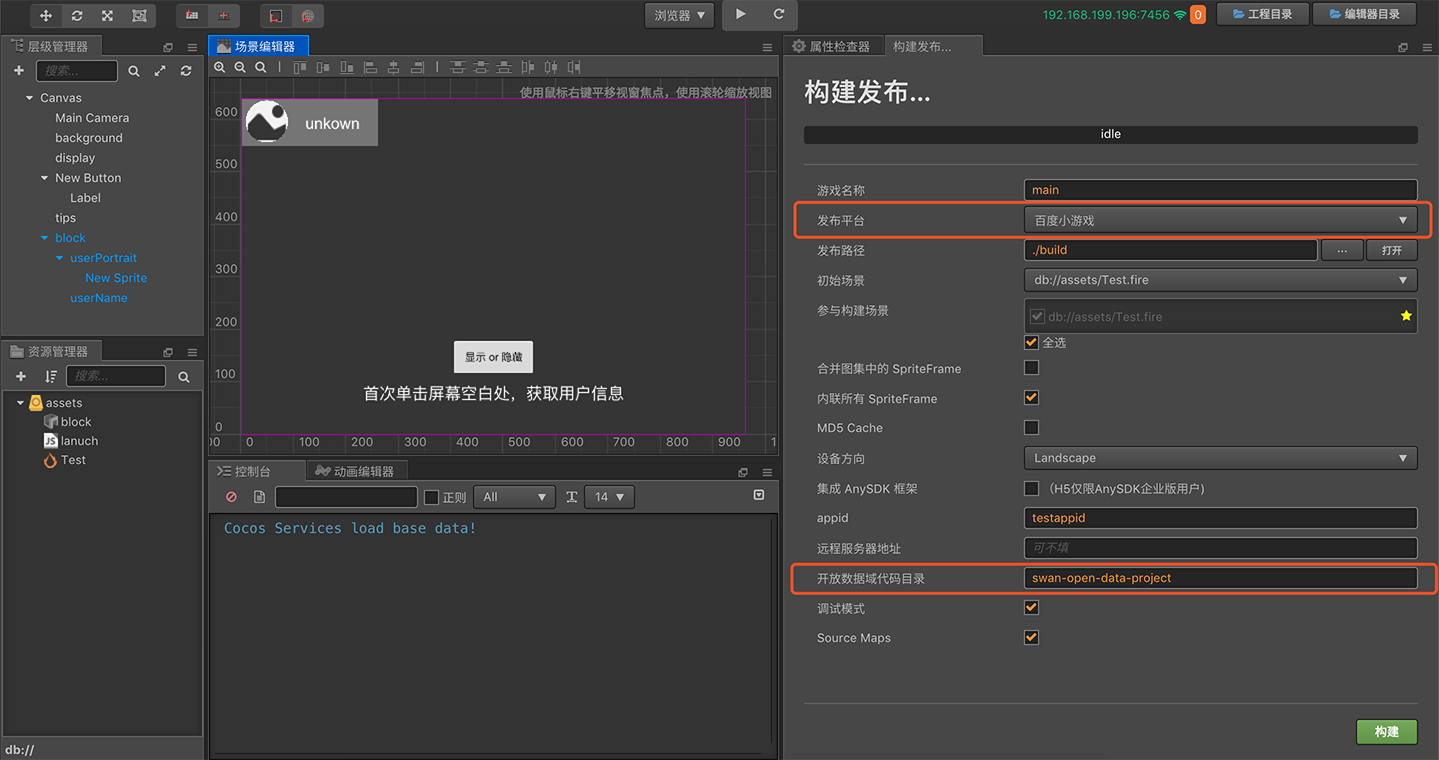Disable 内联所有 SpriteFrame checkbox
Viewport: 1439px width, 760px height.
[1031, 397]
